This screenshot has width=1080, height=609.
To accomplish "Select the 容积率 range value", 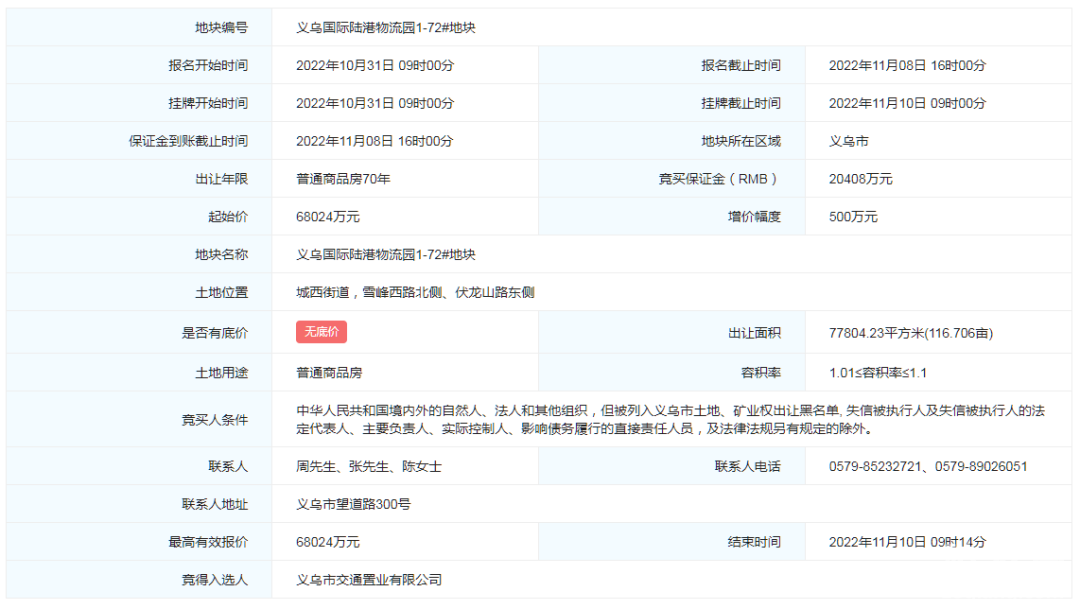I will point(877,373).
